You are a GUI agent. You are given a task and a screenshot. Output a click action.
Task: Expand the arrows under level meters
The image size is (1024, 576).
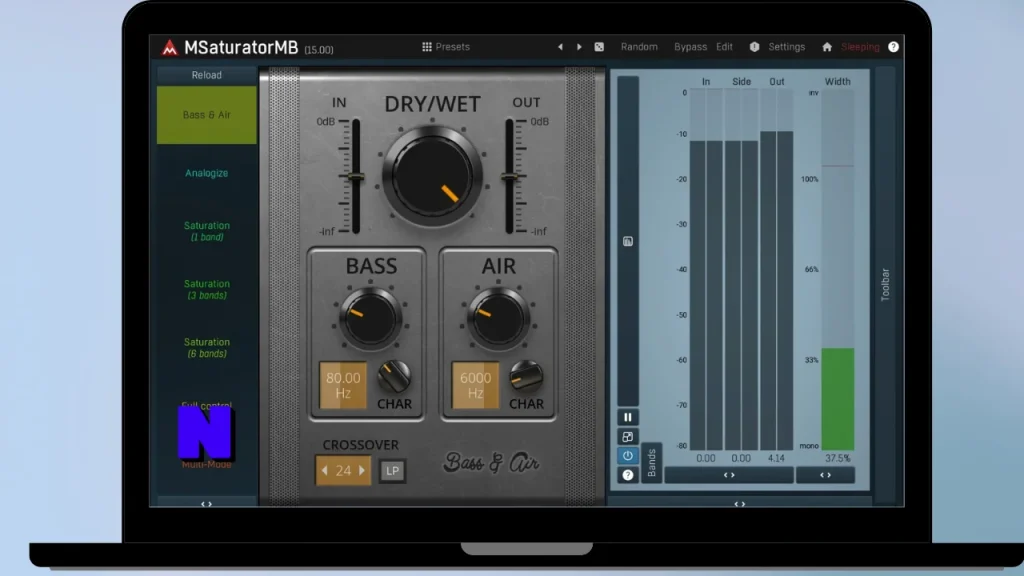coord(729,475)
